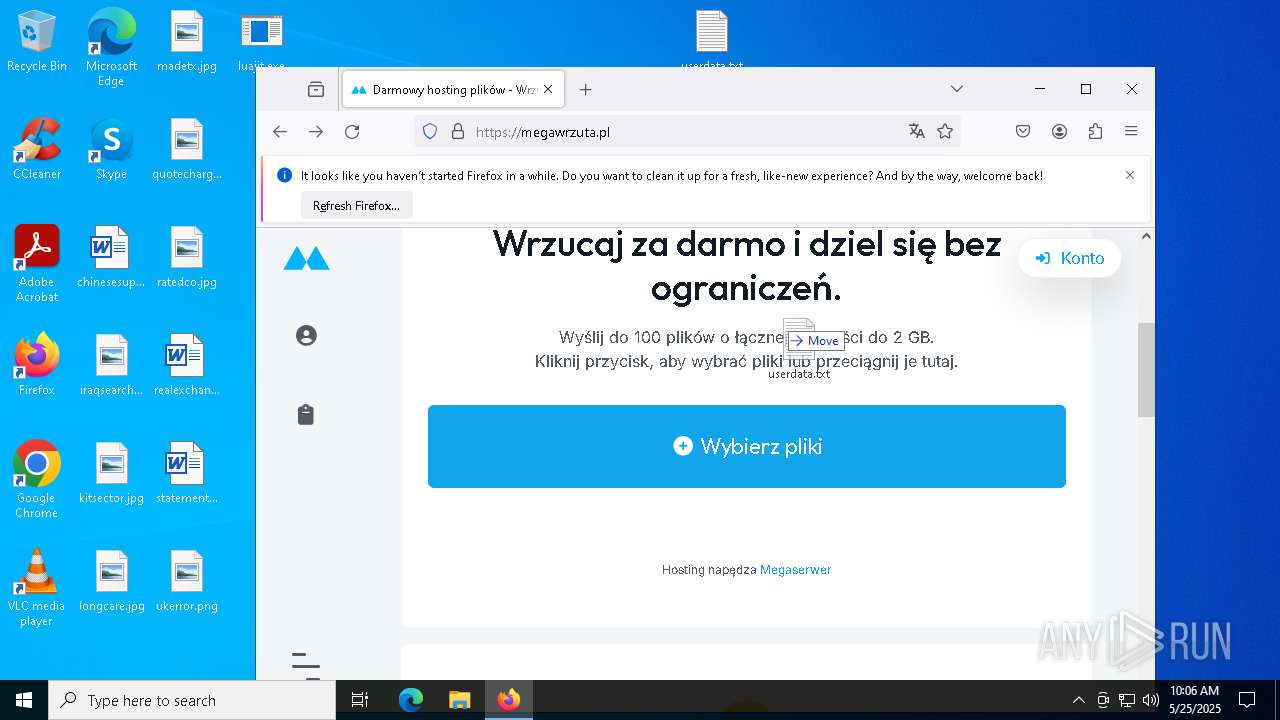Click Refresh Firefox button
Screen dimensions: 1280x720
[356, 205]
